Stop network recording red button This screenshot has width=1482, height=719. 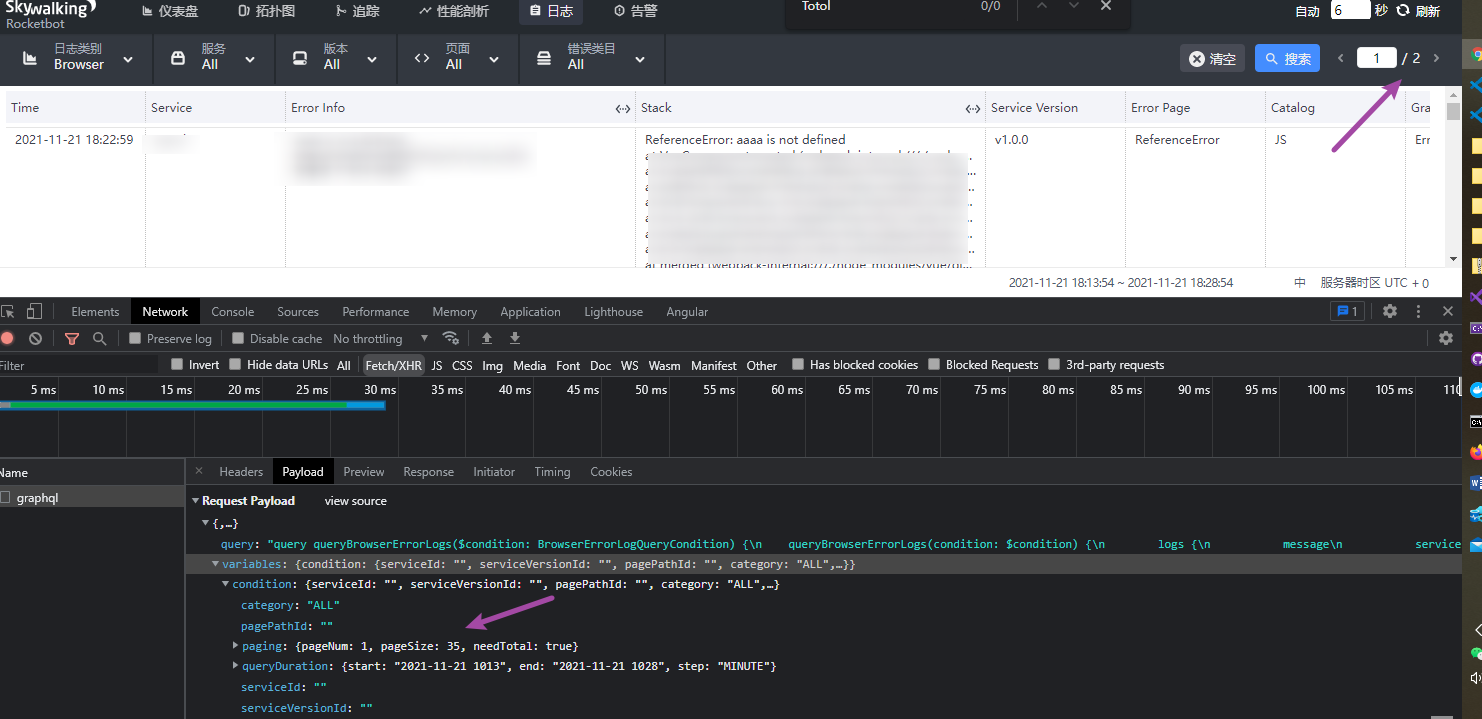tap(7, 338)
